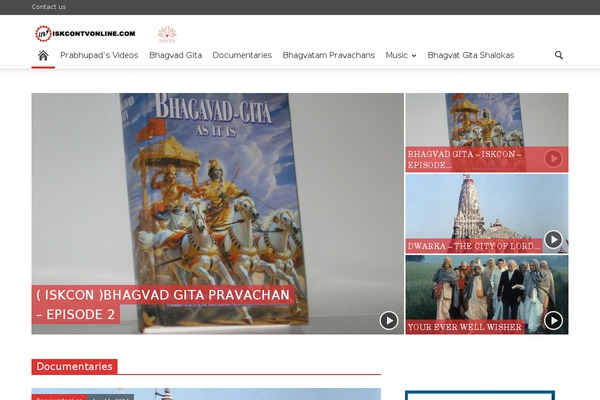Play Bhagvad Gita Pravachan Episode 2 video
The height and width of the screenshot is (400, 600).
[389, 320]
